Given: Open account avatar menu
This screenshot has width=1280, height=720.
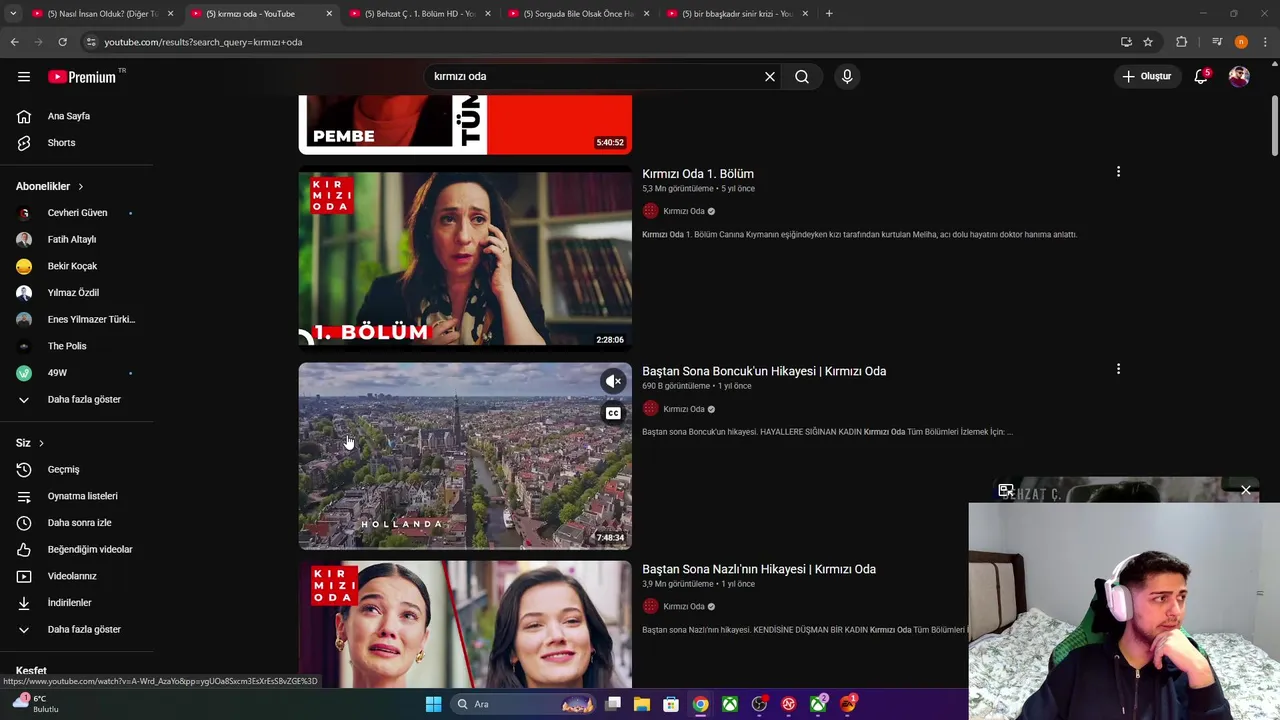Looking at the screenshot, I should point(1239,76).
